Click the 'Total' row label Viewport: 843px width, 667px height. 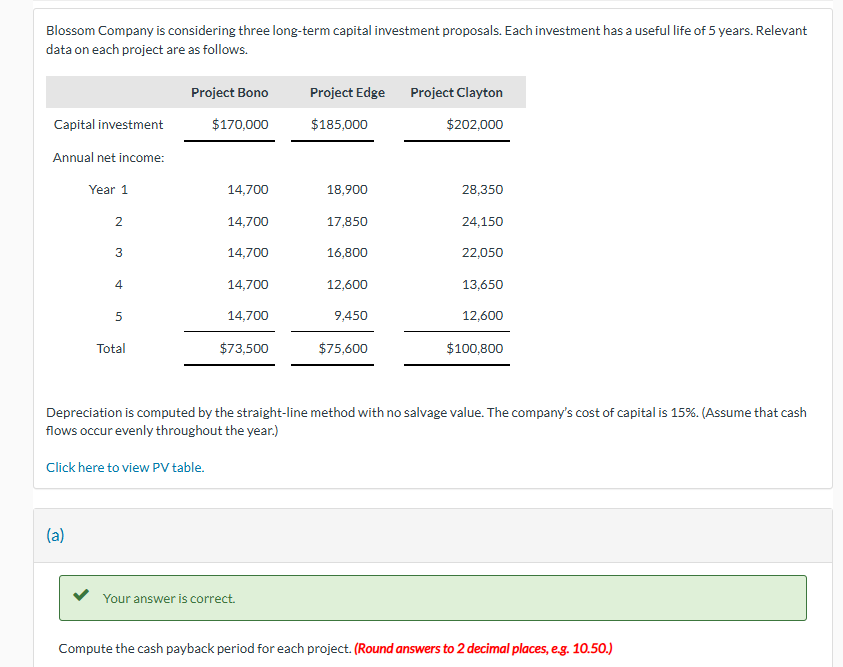111,349
